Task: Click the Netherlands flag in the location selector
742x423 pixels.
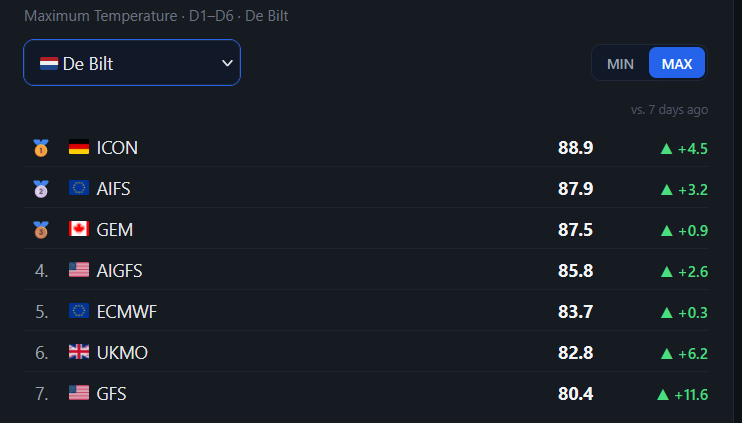Action: tap(49, 63)
